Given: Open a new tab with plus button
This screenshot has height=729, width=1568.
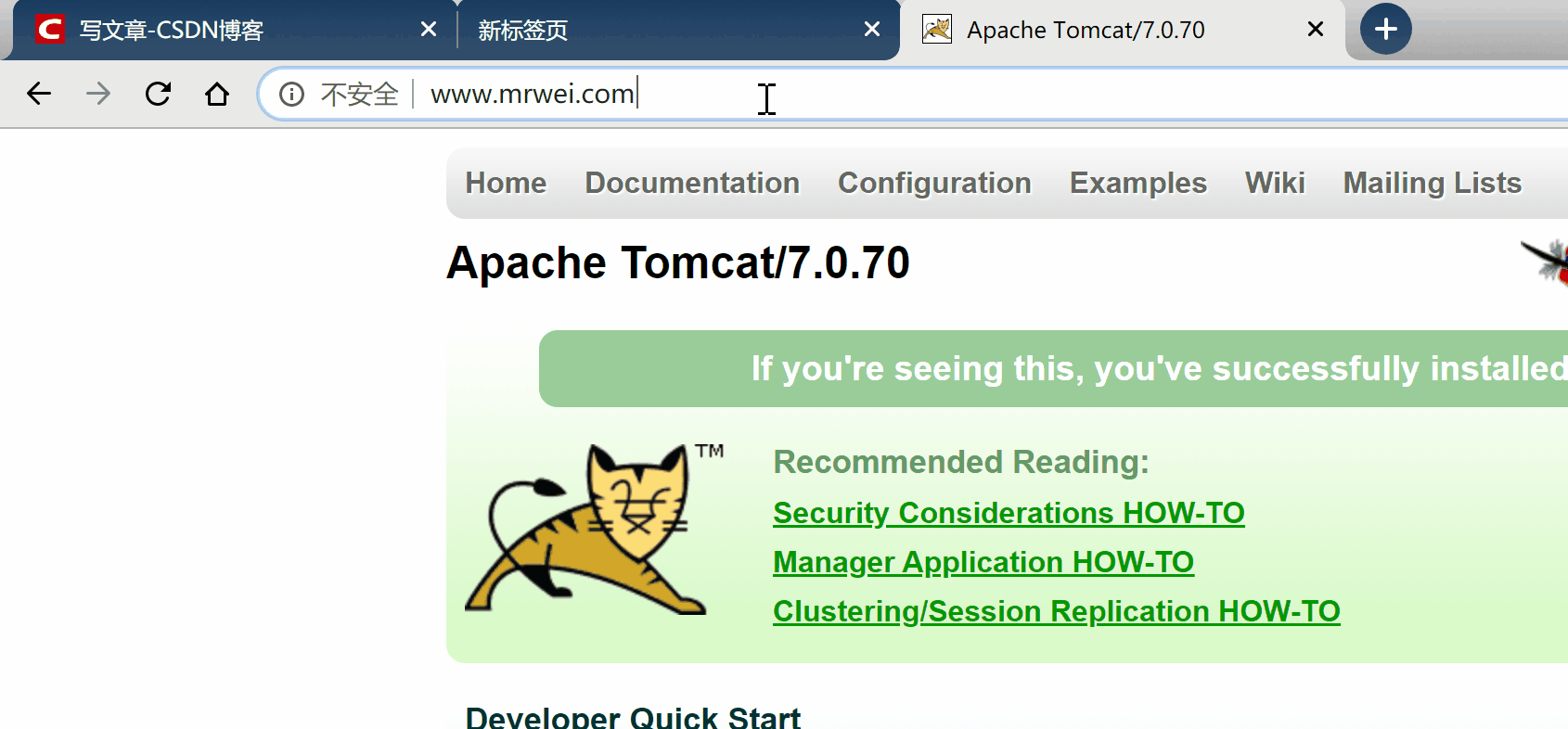Looking at the screenshot, I should pos(1385,29).
